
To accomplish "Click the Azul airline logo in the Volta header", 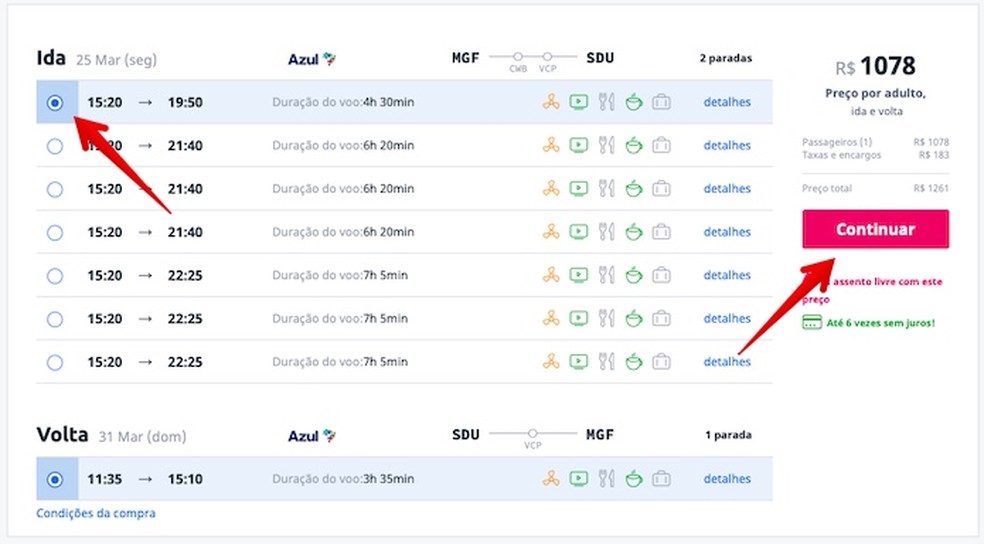I will (x=312, y=436).
